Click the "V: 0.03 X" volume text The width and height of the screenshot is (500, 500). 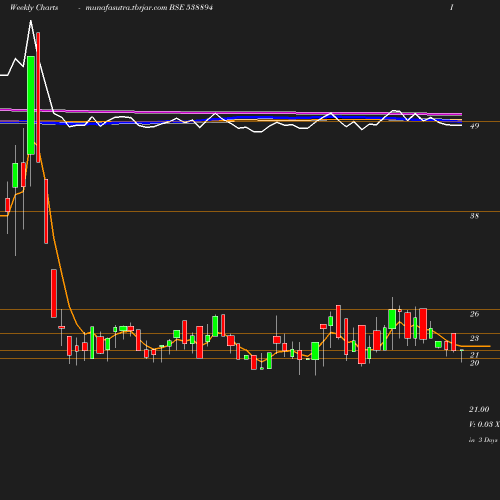pos(484,424)
